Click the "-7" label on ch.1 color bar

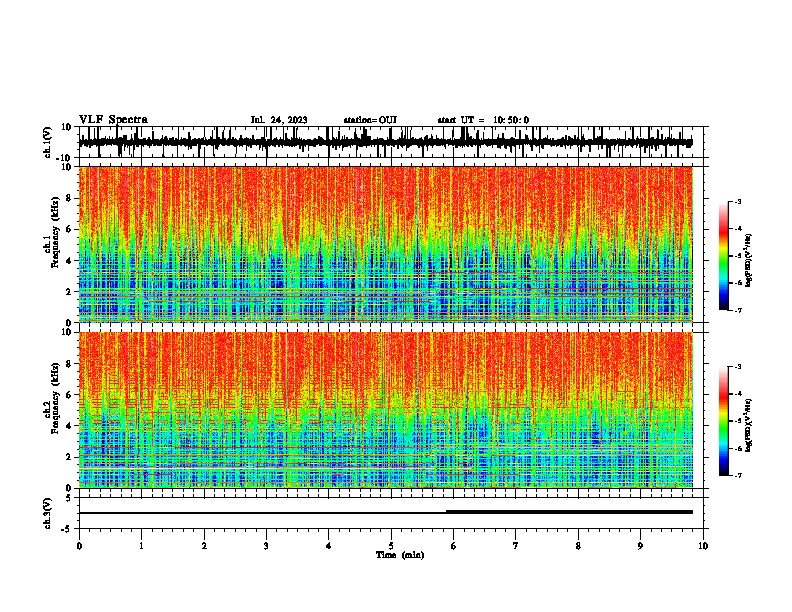tap(737, 310)
